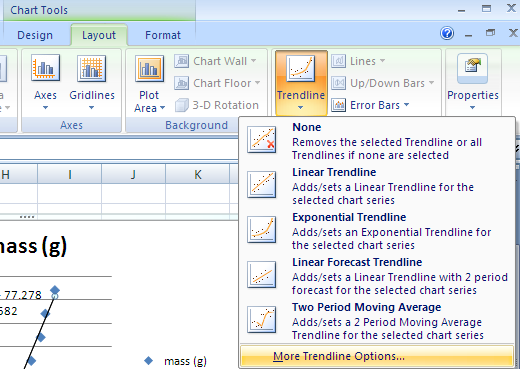The height and width of the screenshot is (369, 520).
Task: Expand the Error Bars dropdown
Action: pos(371,105)
